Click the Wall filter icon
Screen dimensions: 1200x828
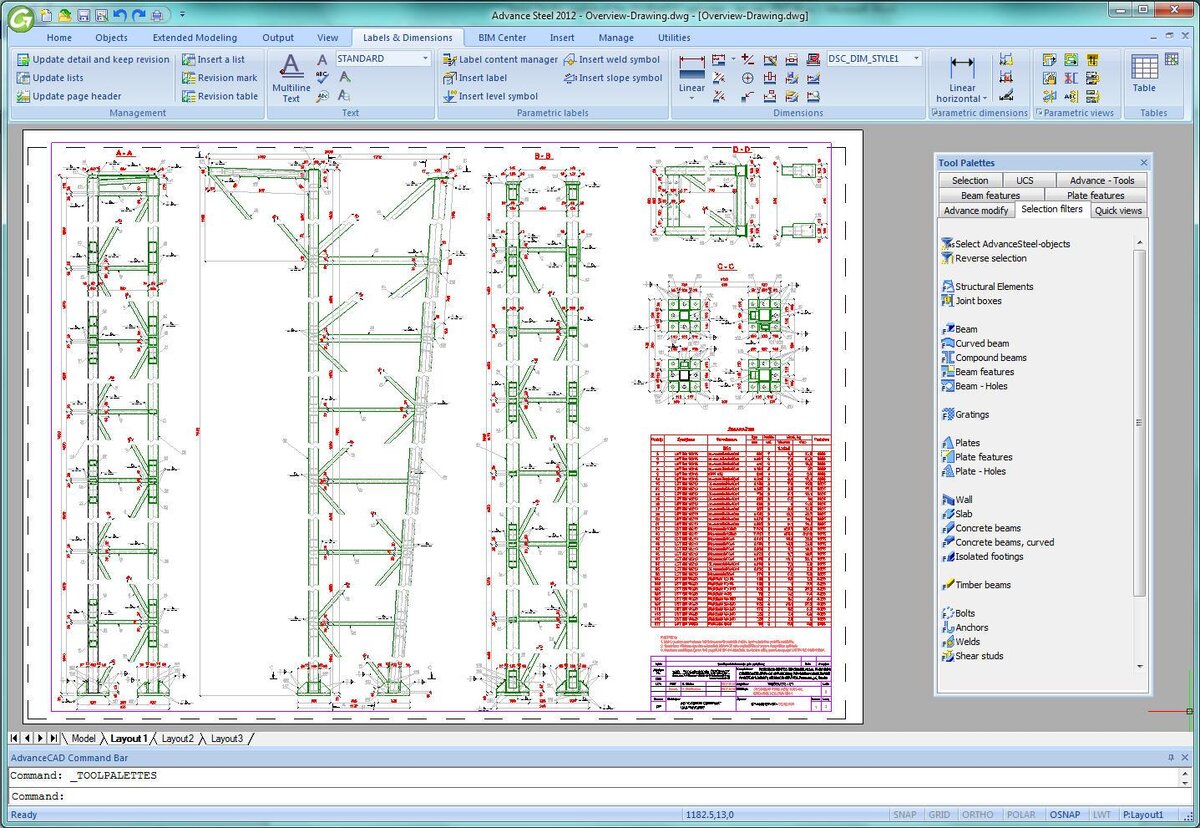[x=948, y=500]
